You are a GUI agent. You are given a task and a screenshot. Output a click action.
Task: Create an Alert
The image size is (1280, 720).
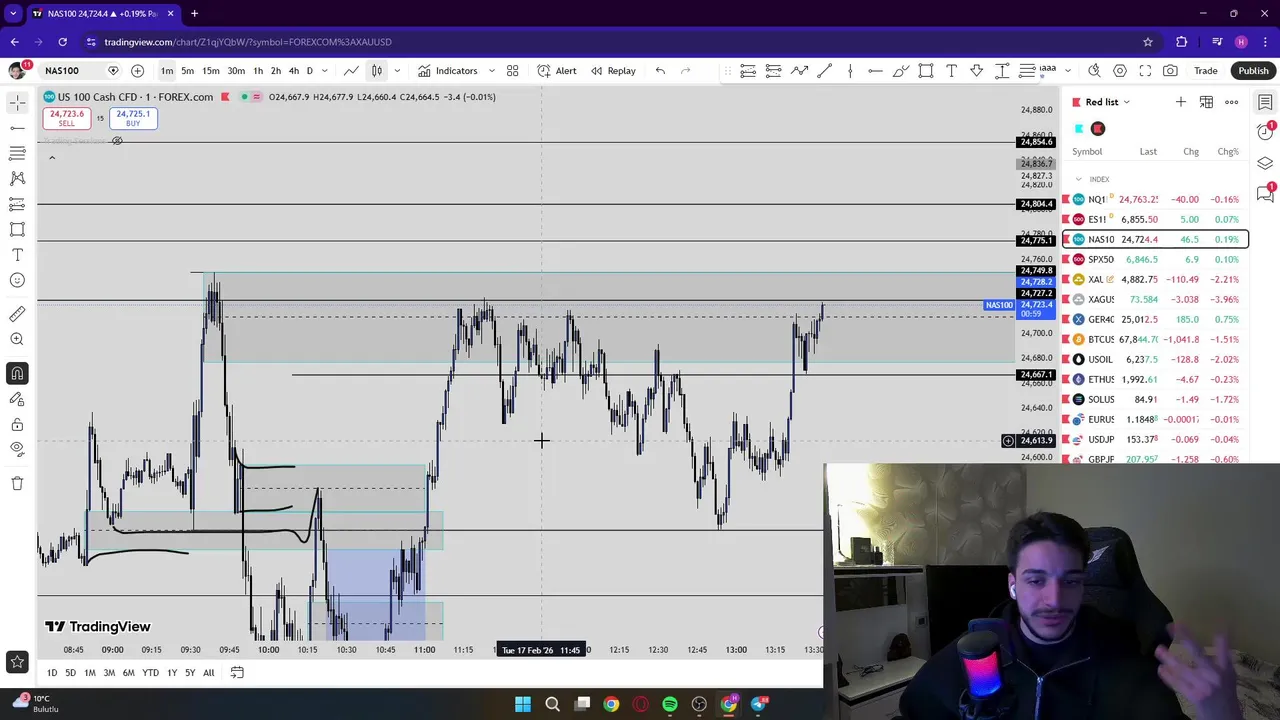[x=557, y=71]
